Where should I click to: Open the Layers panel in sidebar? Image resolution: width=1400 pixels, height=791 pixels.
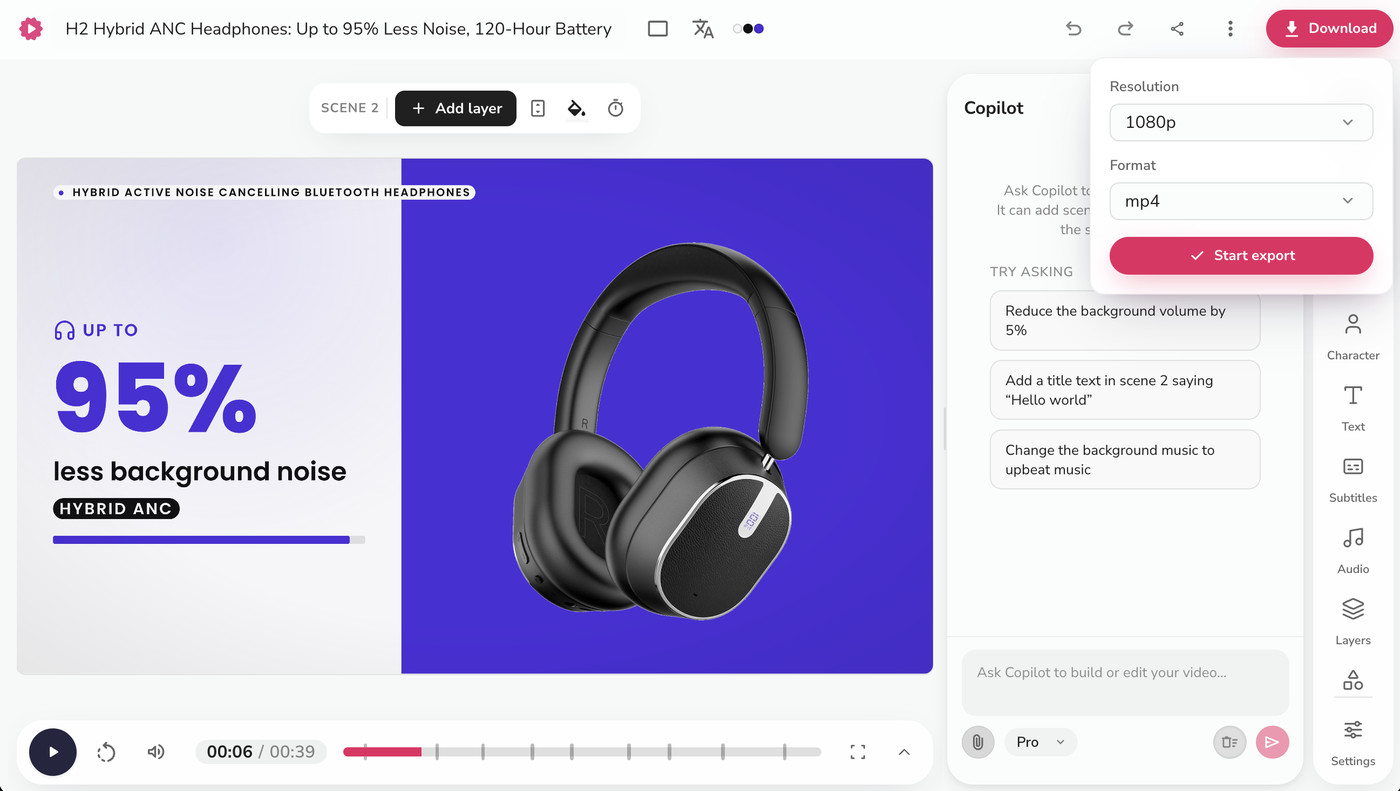tap(1353, 620)
